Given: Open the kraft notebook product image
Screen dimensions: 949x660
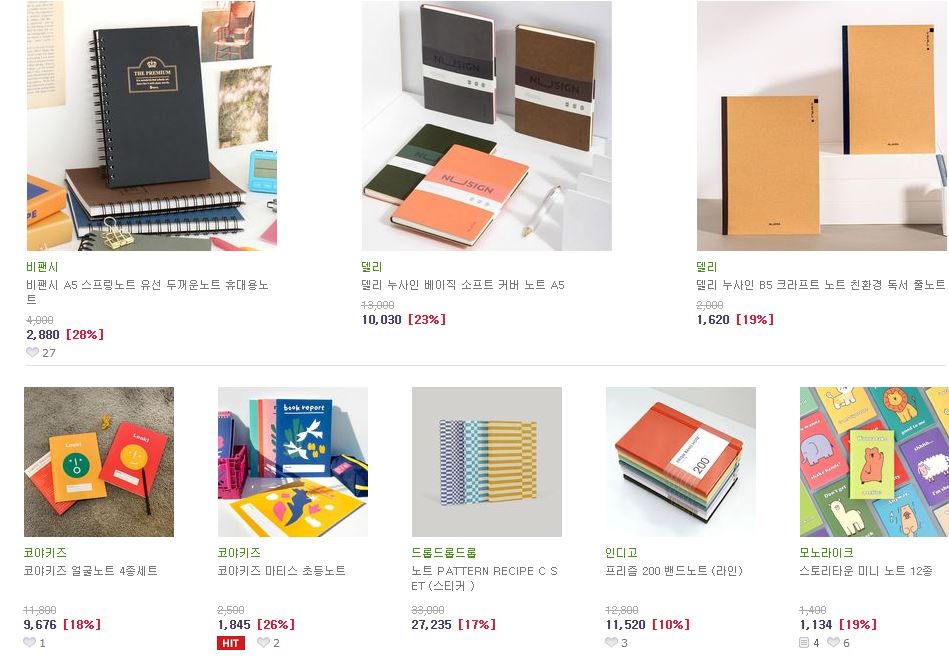Looking at the screenshot, I should pos(823,125).
